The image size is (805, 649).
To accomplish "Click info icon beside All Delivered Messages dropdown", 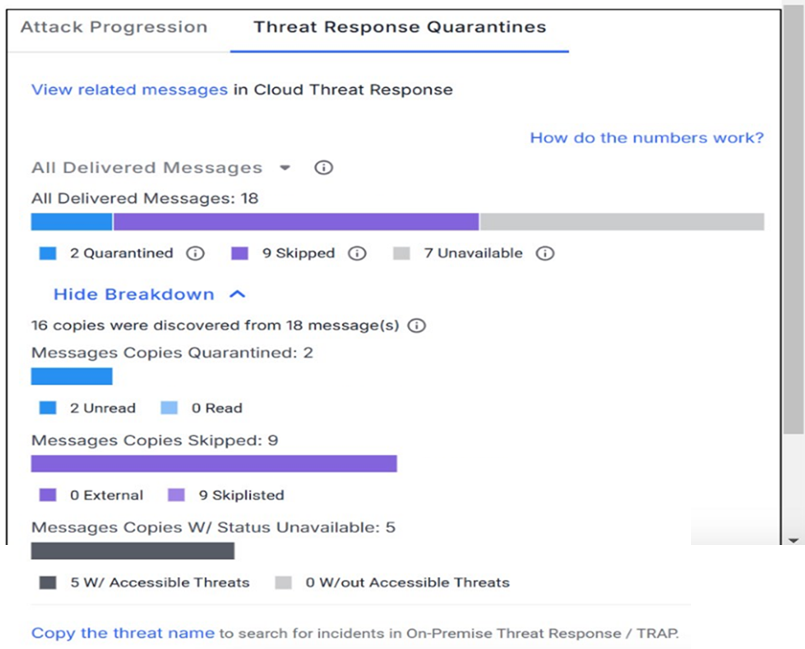I will click(x=323, y=167).
